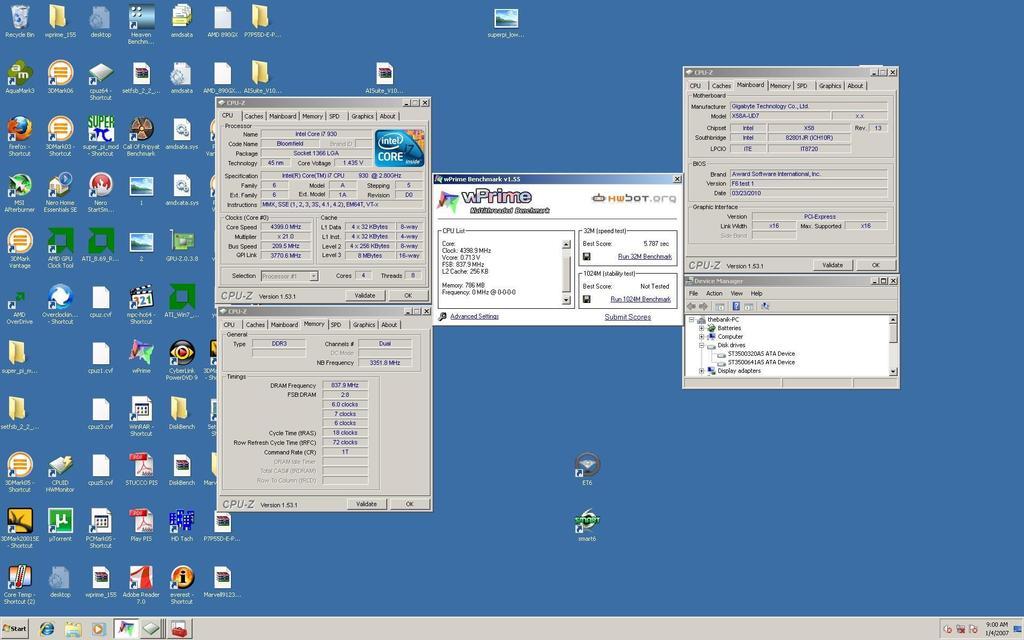This screenshot has height=640, width=1024.
Task: Launch the AMD GPU Clock Tool icon
Action: coord(60,248)
